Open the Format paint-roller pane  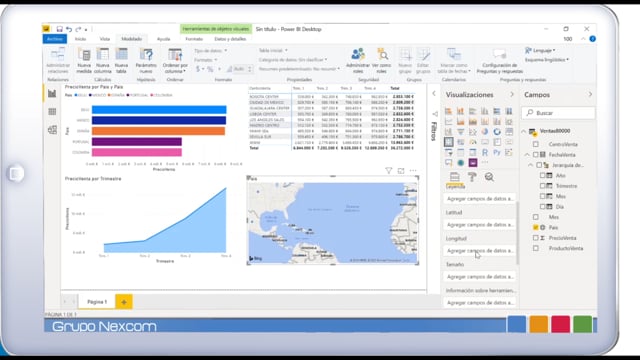472,177
